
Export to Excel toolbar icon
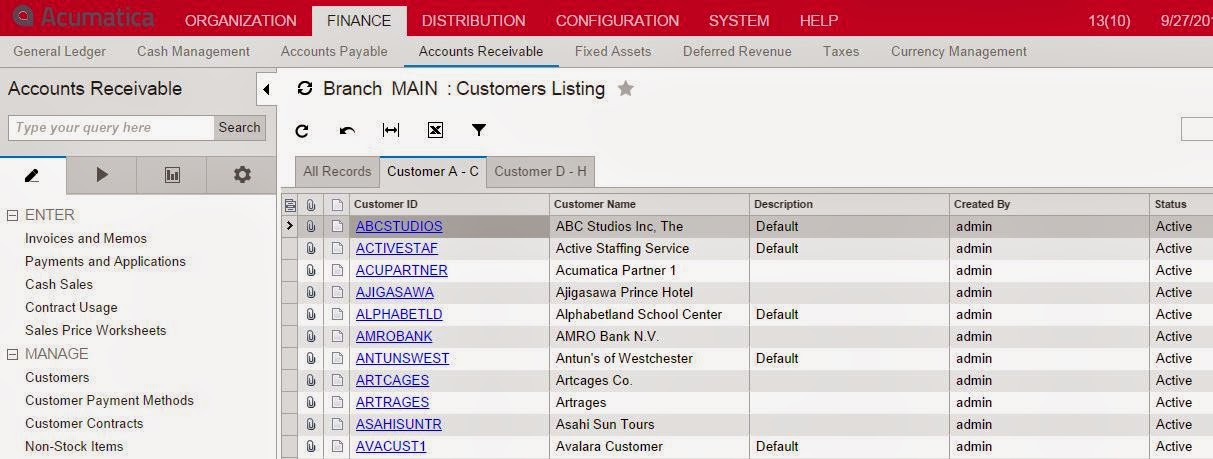[x=435, y=130]
